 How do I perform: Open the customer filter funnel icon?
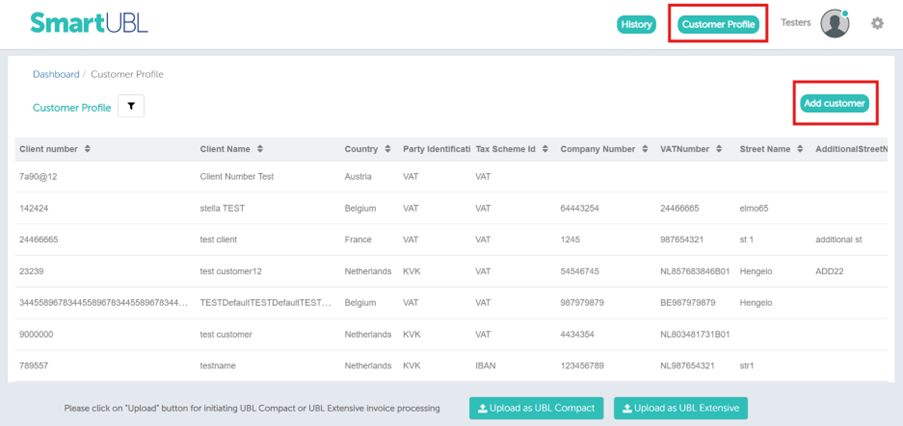click(x=131, y=106)
